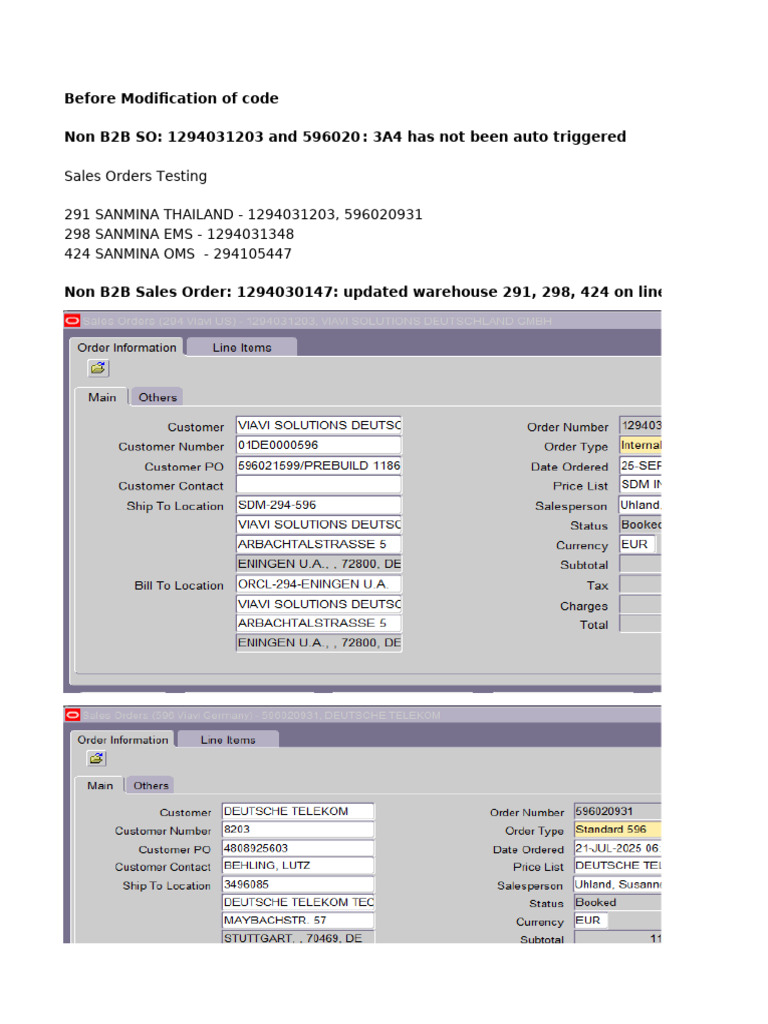The width and height of the screenshot is (768, 1024).
Task: Click the line 424 SANMINA OMS - 294105447
Action: coord(178,253)
